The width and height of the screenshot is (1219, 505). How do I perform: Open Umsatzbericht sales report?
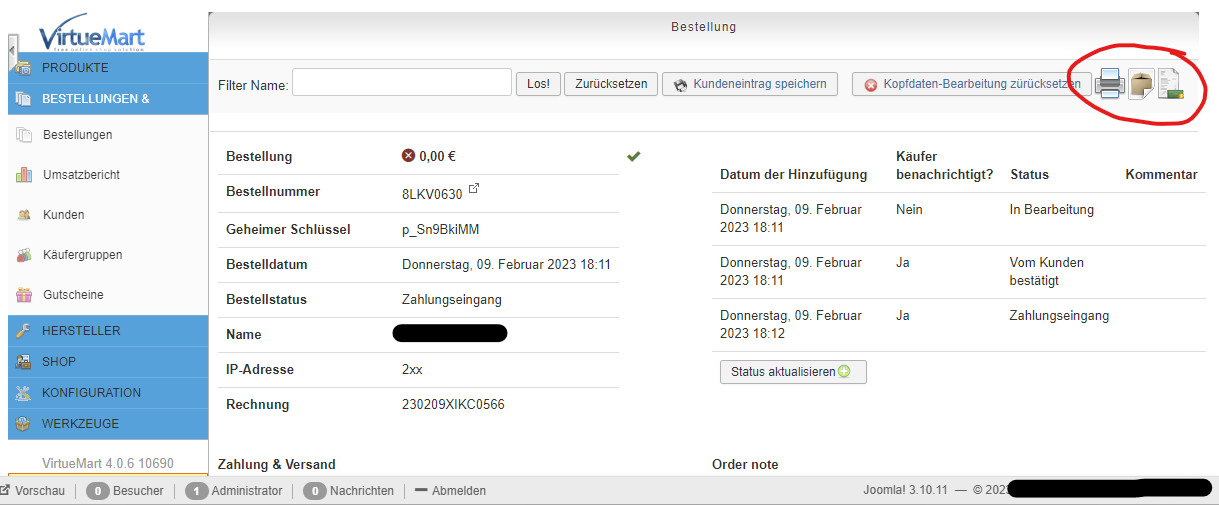pos(81,175)
